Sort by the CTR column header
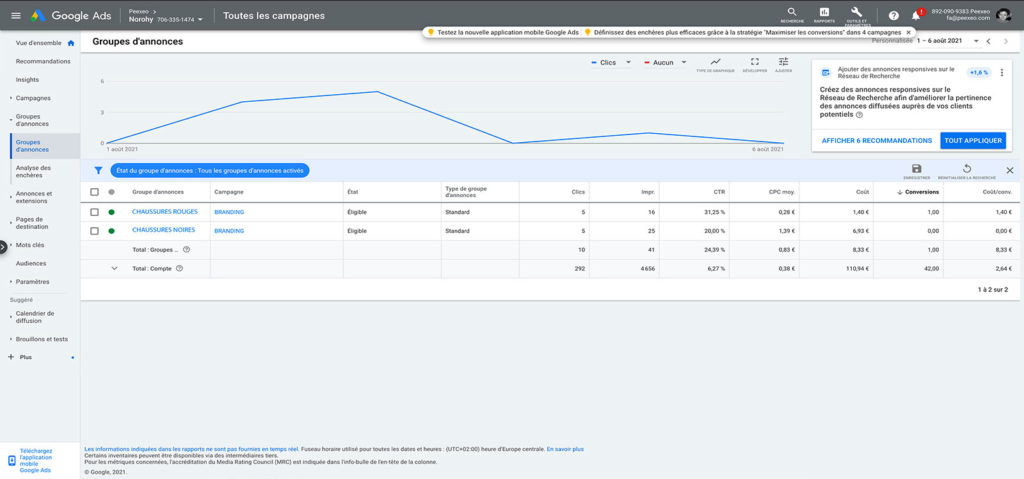1024x479 pixels. tap(718, 192)
